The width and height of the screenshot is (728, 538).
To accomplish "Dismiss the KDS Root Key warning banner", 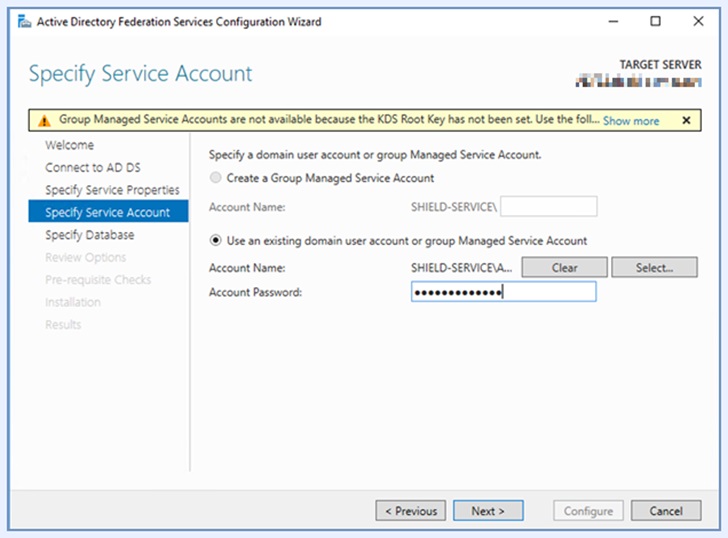I will click(686, 120).
